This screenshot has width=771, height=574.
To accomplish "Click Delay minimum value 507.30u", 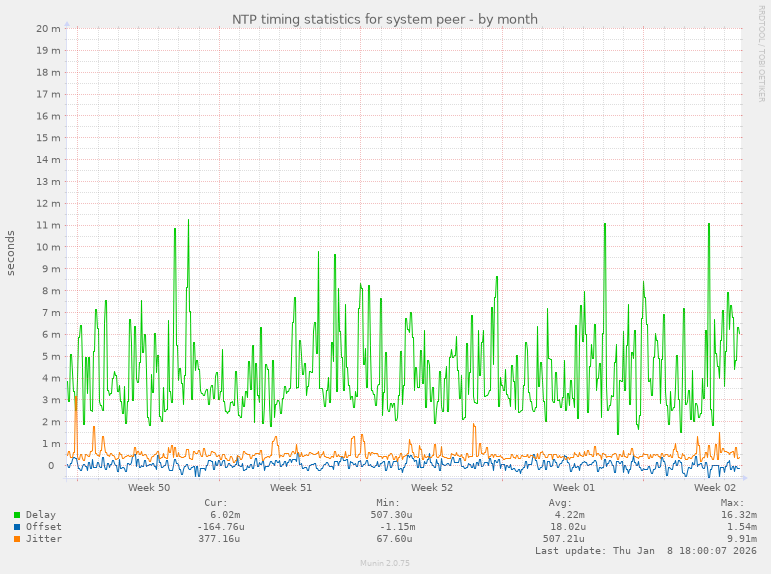I will coord(391,514).
